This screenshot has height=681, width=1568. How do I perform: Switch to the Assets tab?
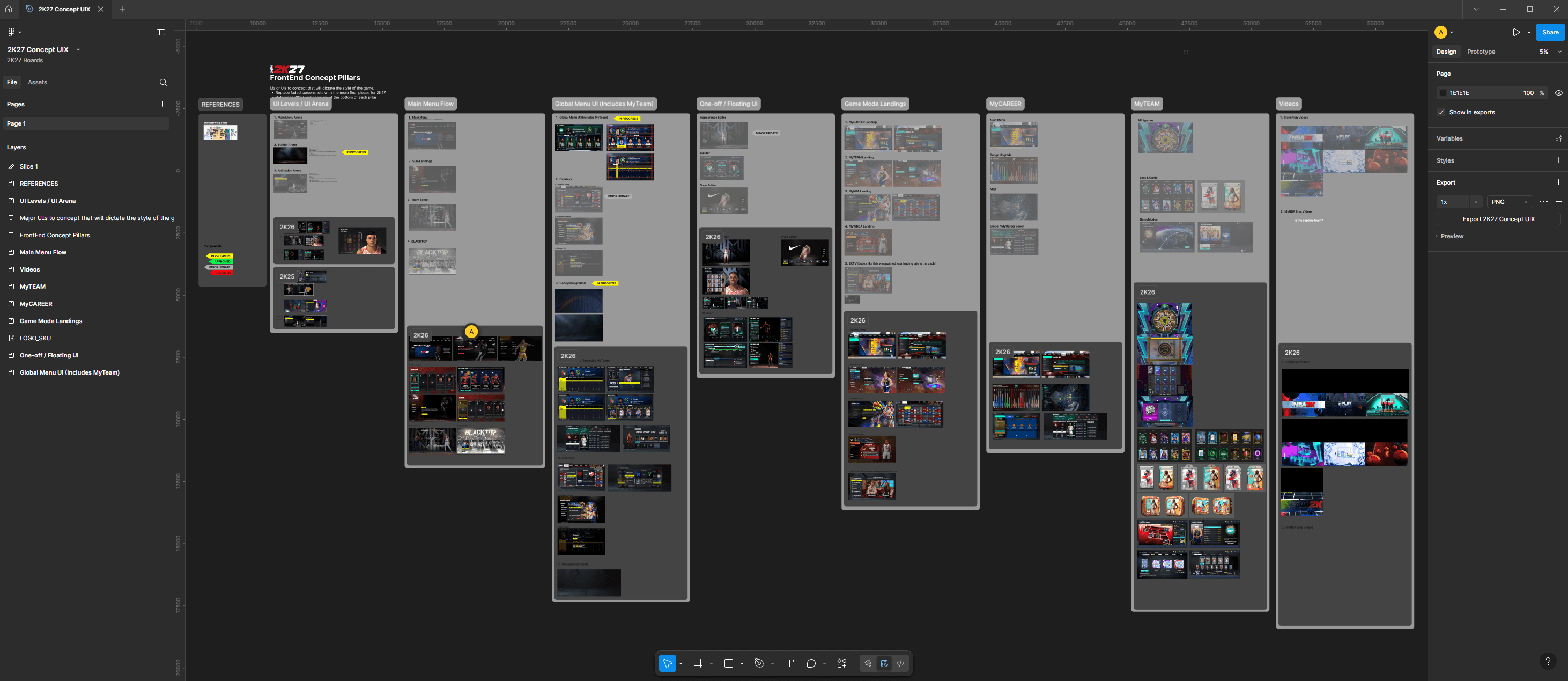click(x=37, y=82)
